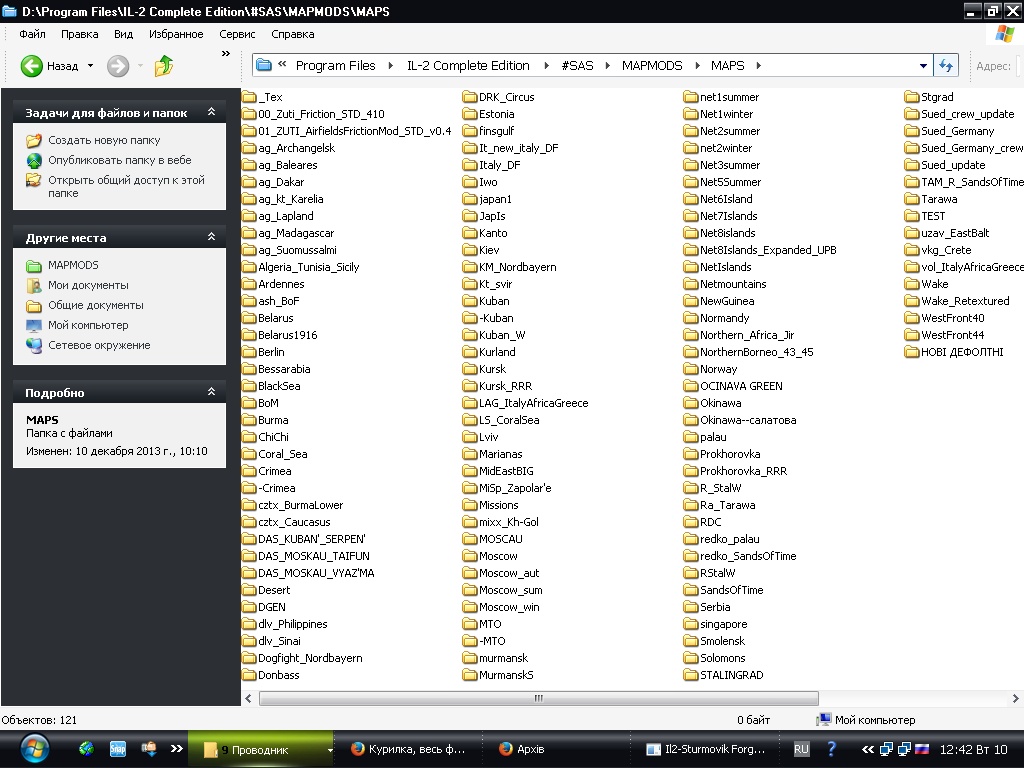Select the Prokhorovka_RRR folder icon
The height and width of the screenshot is (768, 1024).
[691, 471]
